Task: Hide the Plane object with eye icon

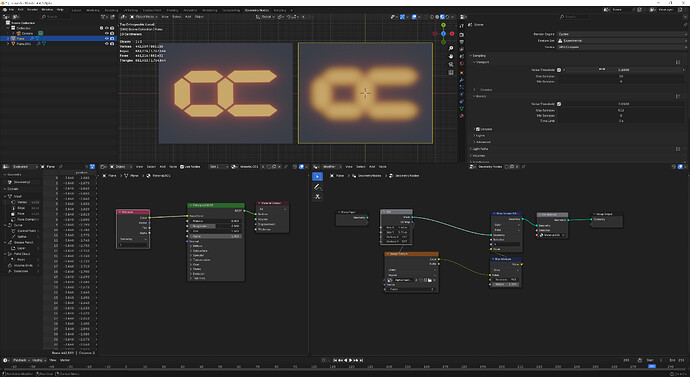Action: (106, 38)
